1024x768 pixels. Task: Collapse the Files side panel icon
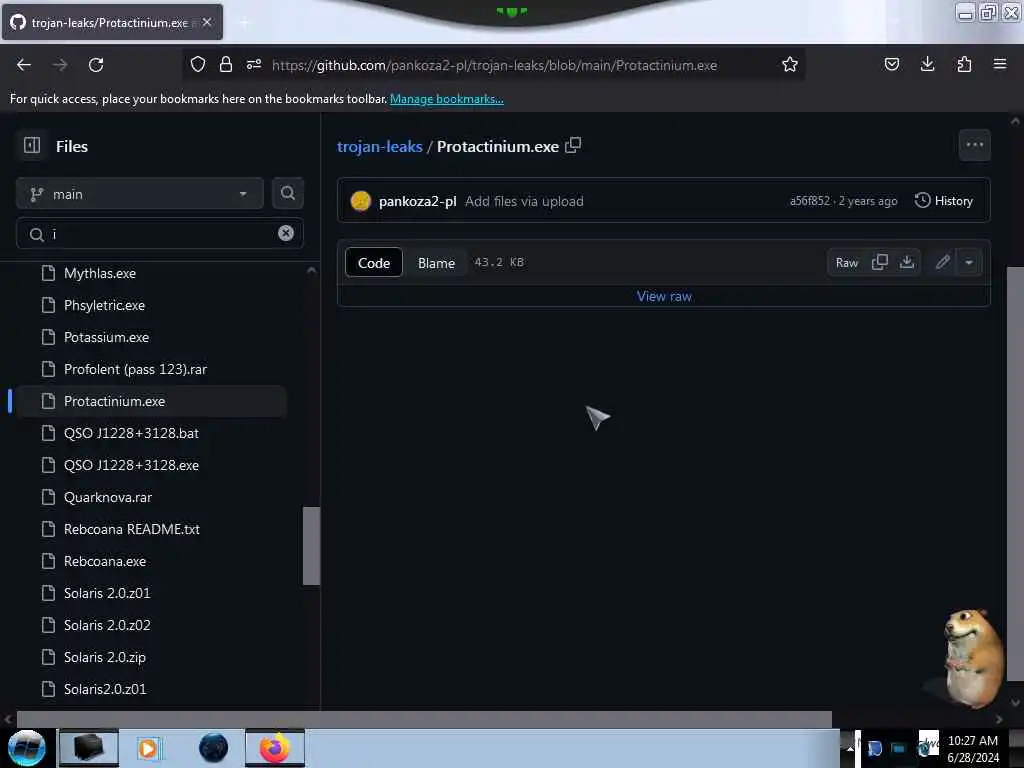[x=31, y=146]
